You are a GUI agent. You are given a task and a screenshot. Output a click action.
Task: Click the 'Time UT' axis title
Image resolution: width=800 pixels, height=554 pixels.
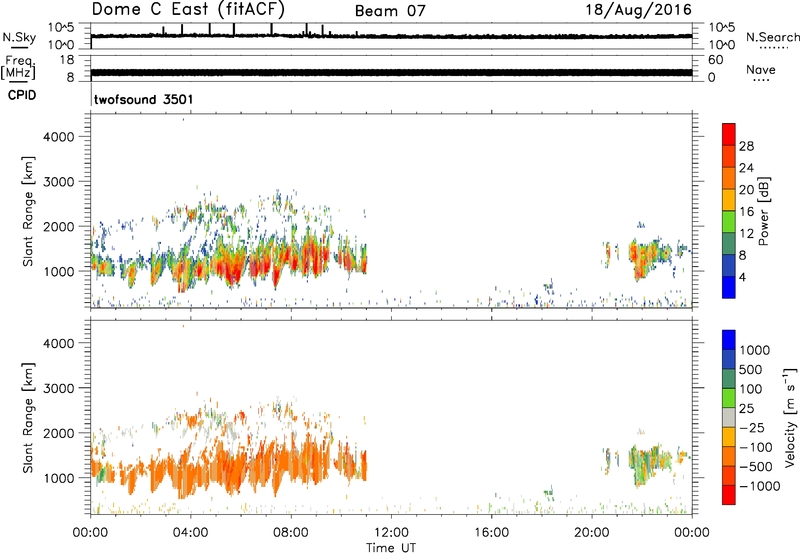pos(391,548)
